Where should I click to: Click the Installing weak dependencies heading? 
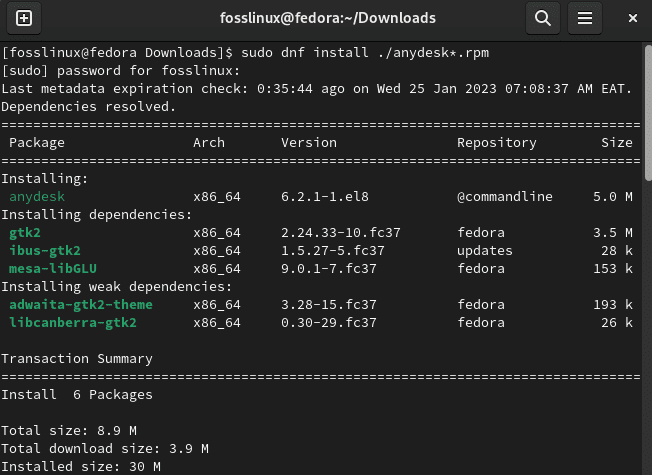point(116,287)
